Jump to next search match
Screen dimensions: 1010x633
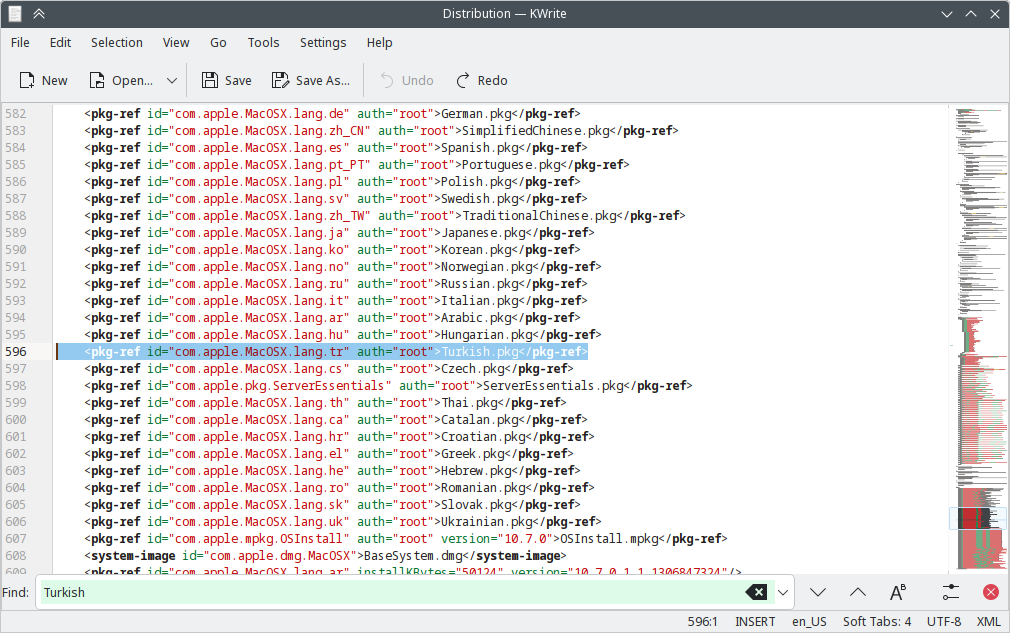818,592
